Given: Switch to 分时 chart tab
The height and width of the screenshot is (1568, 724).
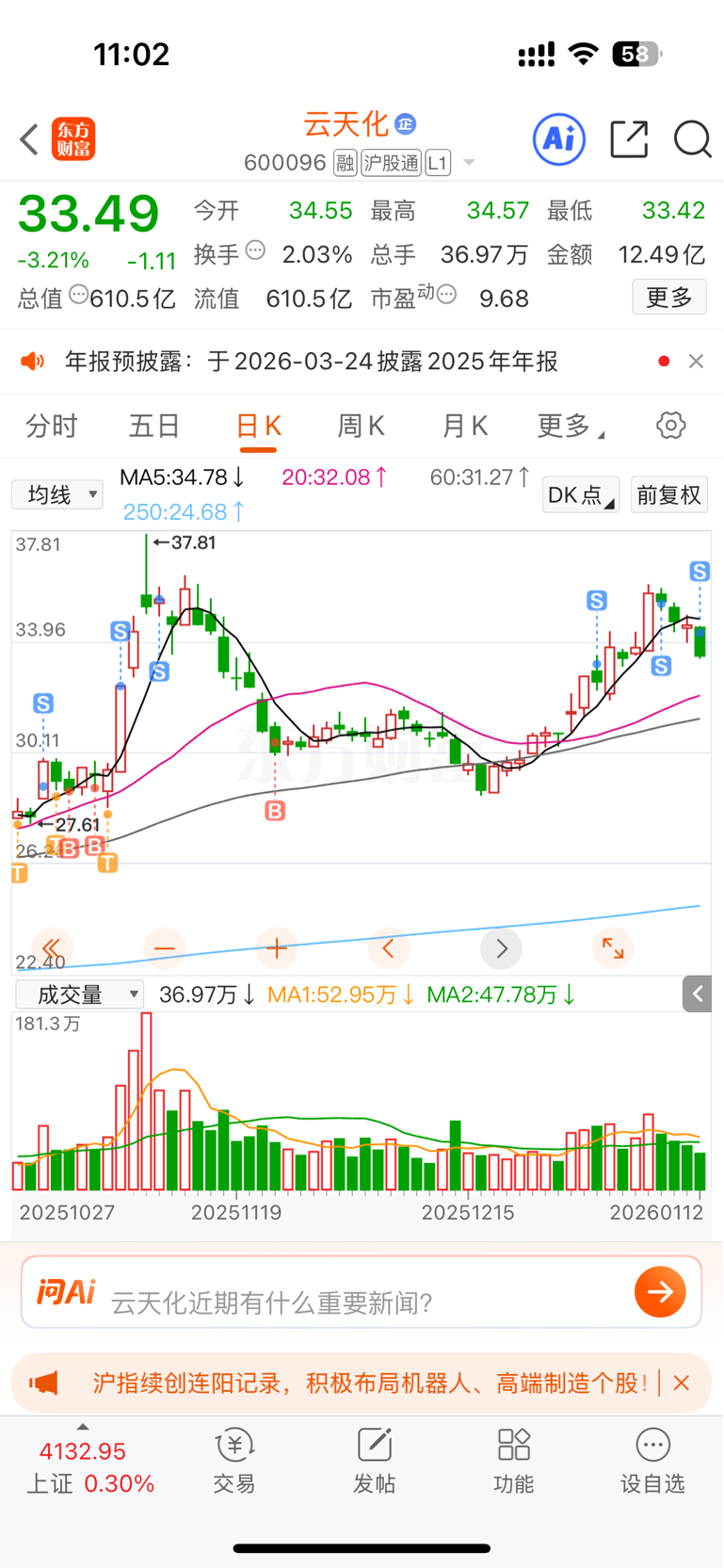Looking at the screenshot, I should (x=51, y=427).
